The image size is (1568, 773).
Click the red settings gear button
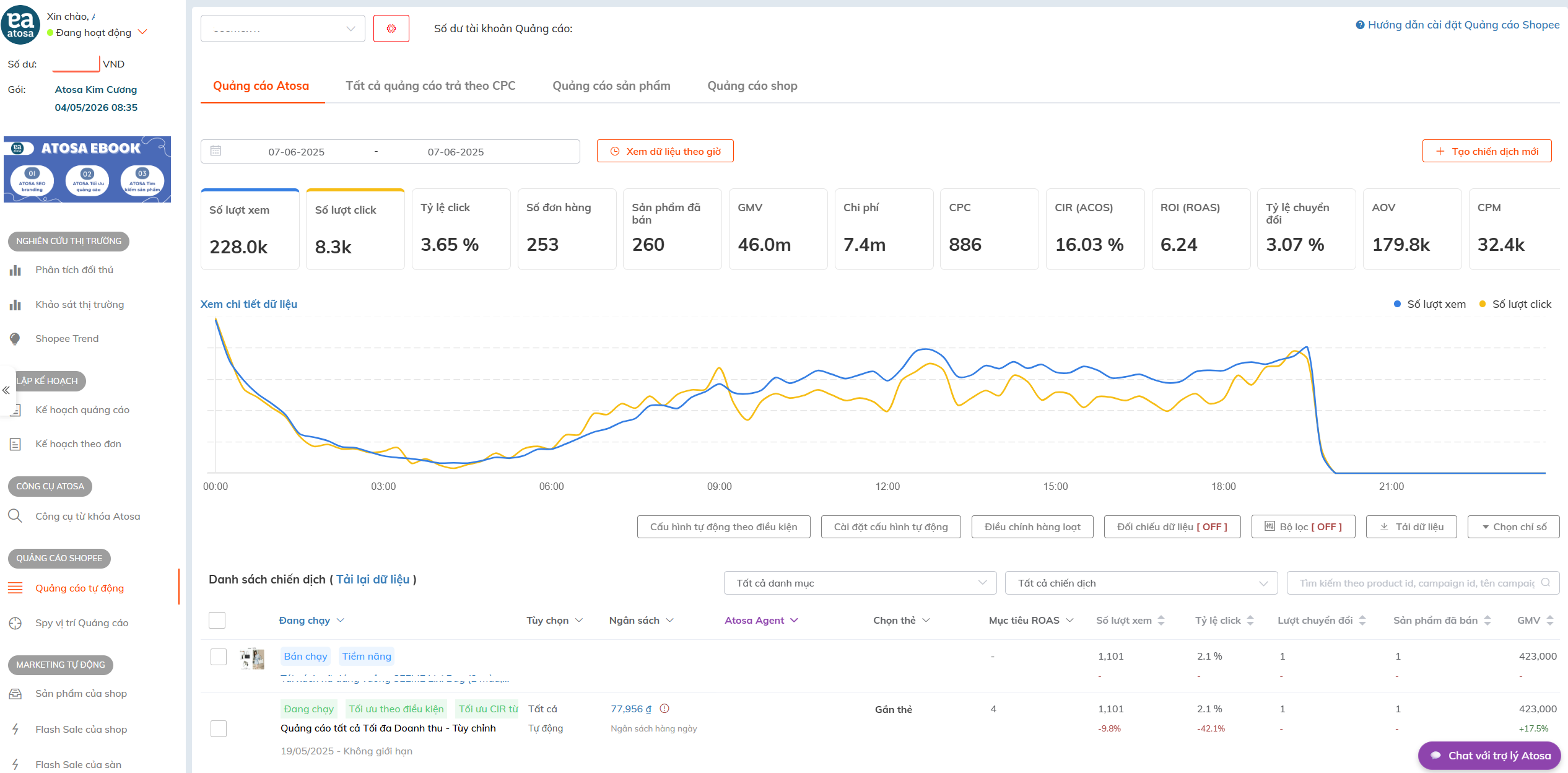pyautogui.click(x=391, y=28)
